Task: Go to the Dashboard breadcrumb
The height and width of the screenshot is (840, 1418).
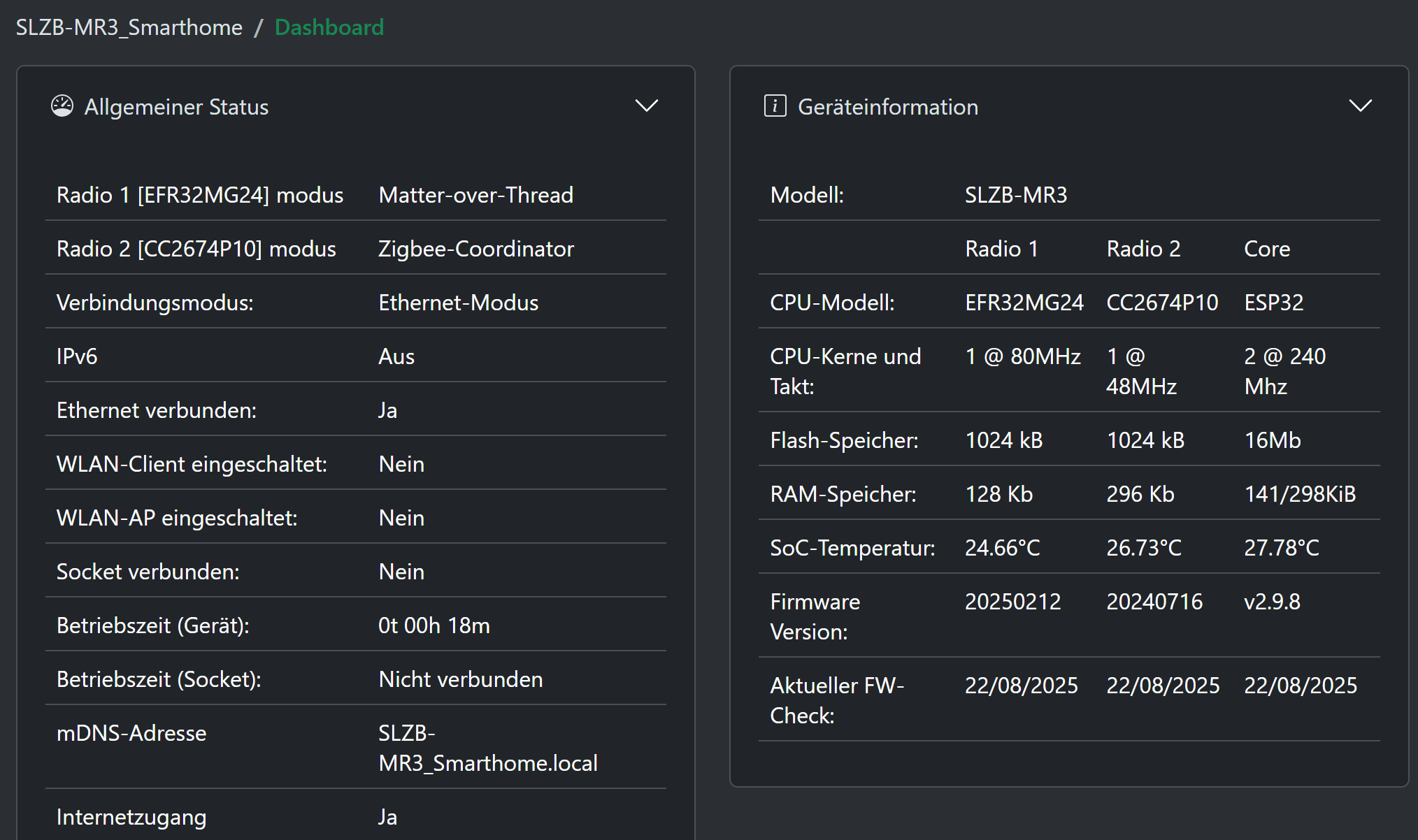Action: pos(329,27)
